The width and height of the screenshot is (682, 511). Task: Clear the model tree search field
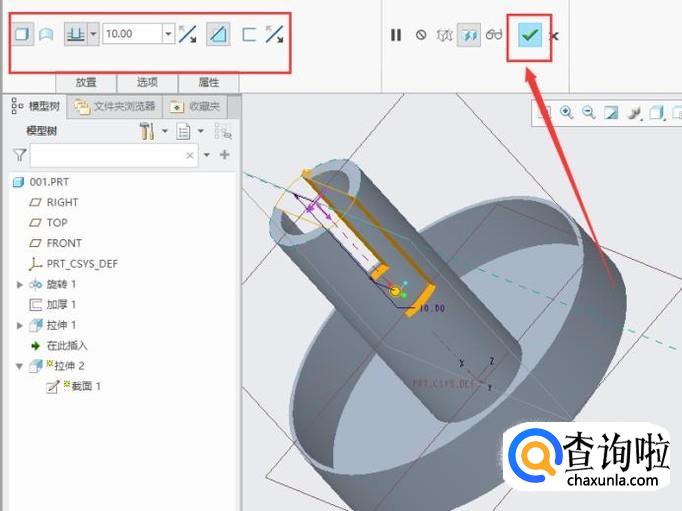tap(190, 155)
